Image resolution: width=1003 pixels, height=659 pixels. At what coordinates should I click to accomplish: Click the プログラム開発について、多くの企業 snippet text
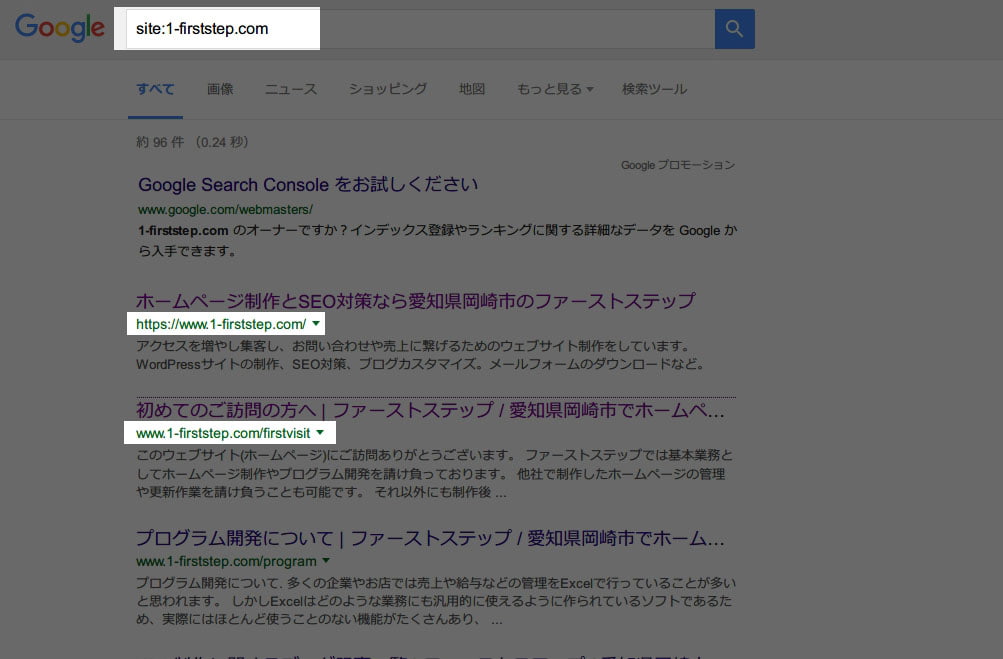[x=436, y=601]
